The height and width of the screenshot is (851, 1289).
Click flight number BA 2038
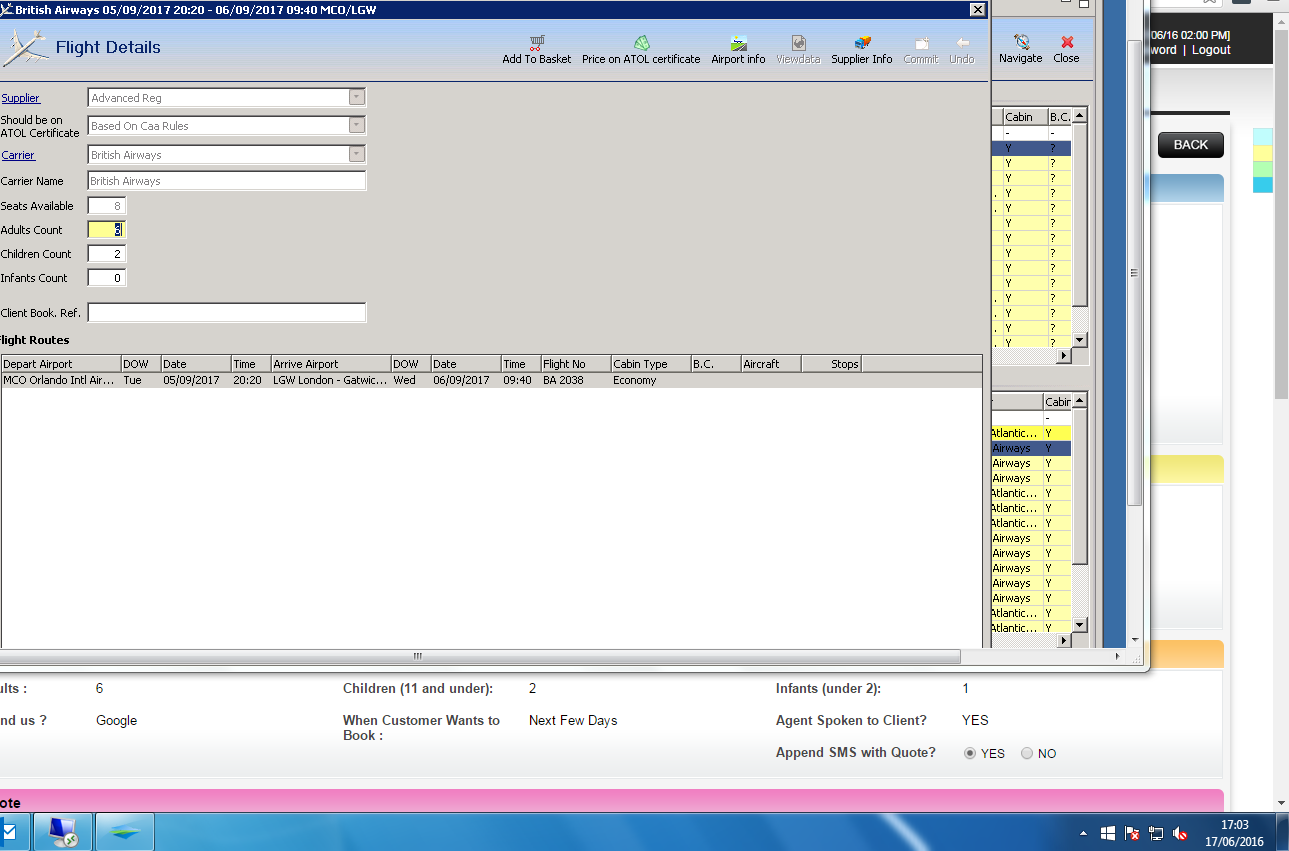563,380
